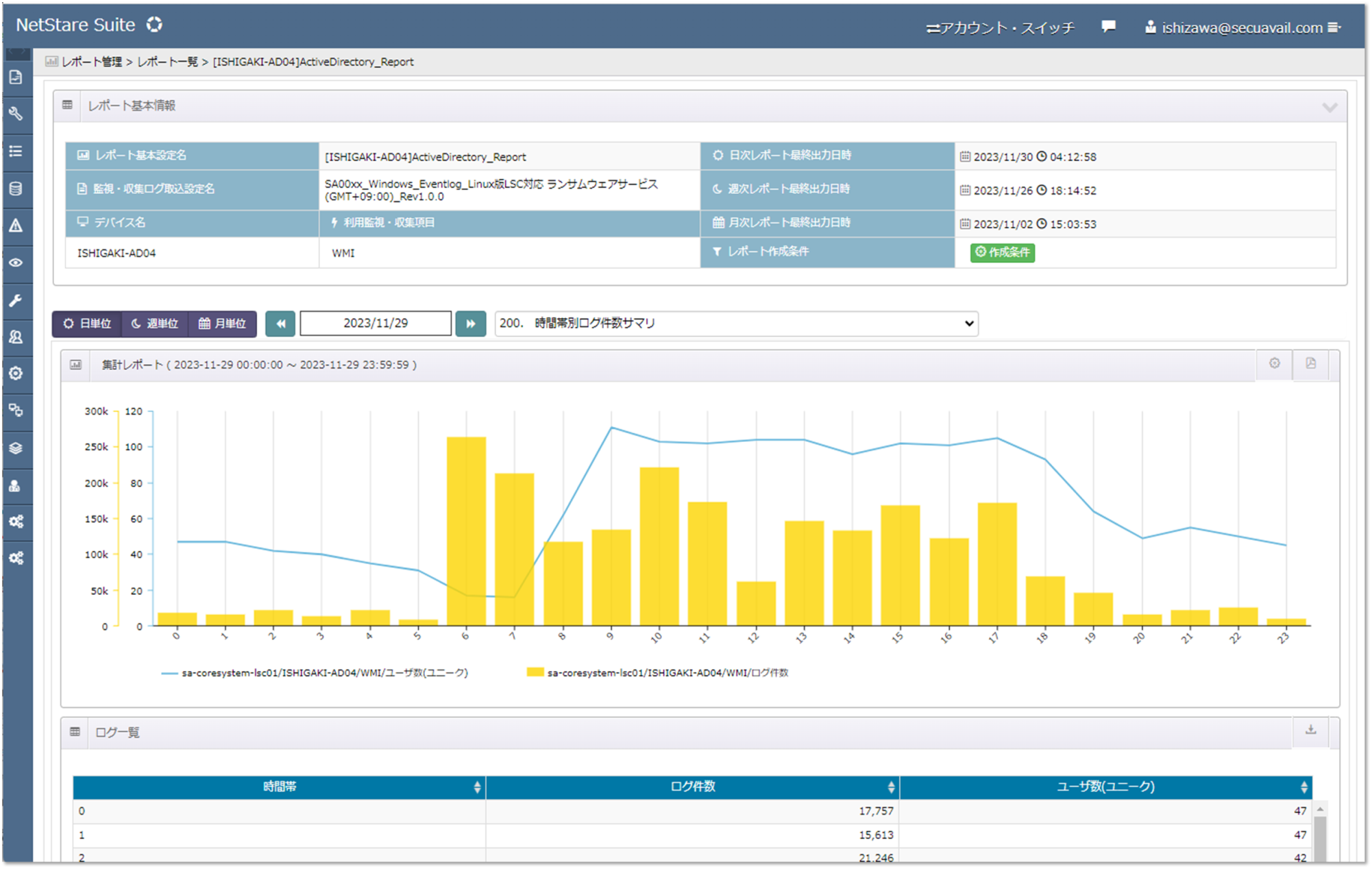Image resolution: width=1372 pixels, height=869 pixels.
Task: Open the network topology sidebar icon
Action: coord(16,411)
